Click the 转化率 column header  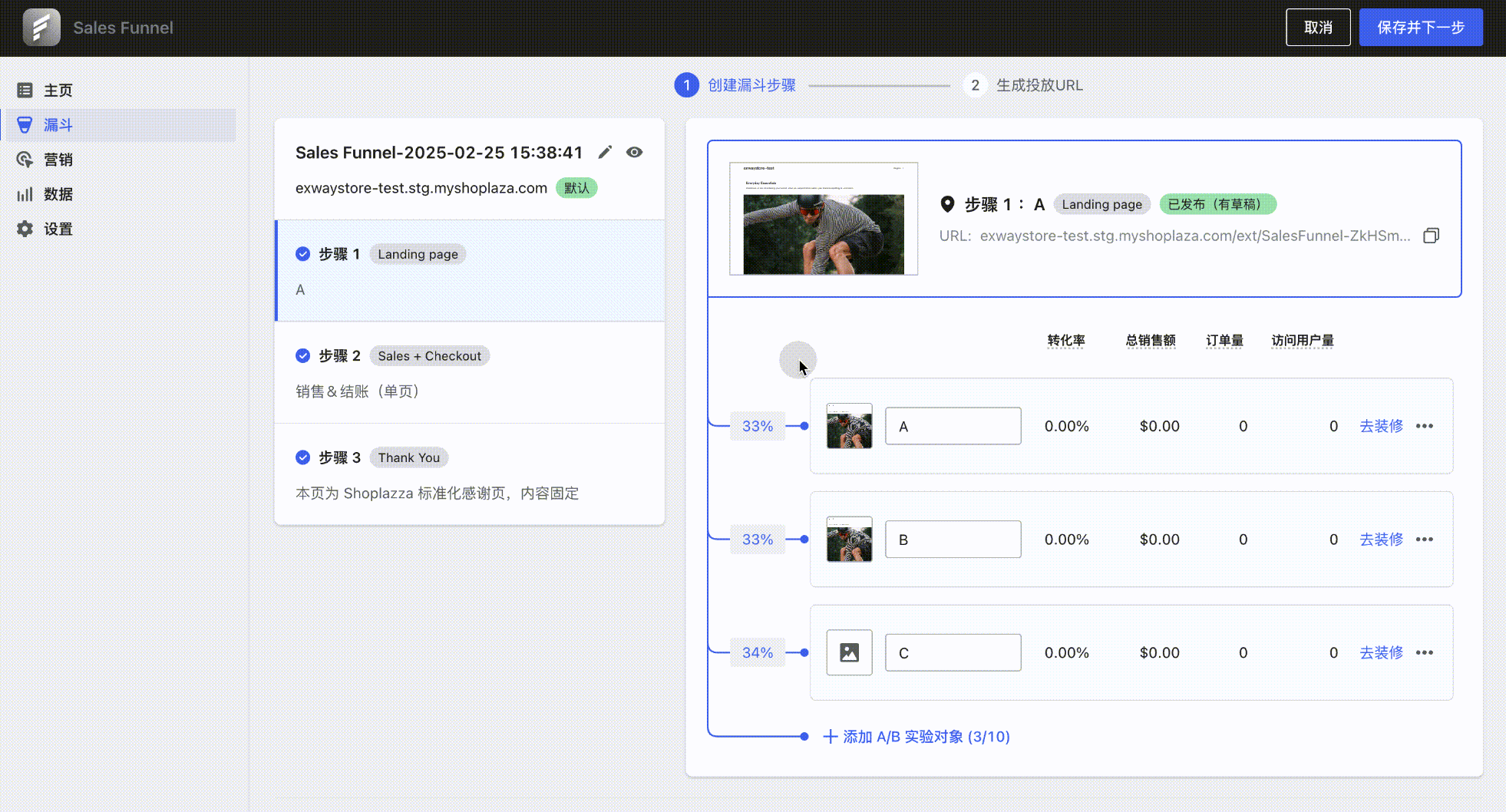point(1066,340)
